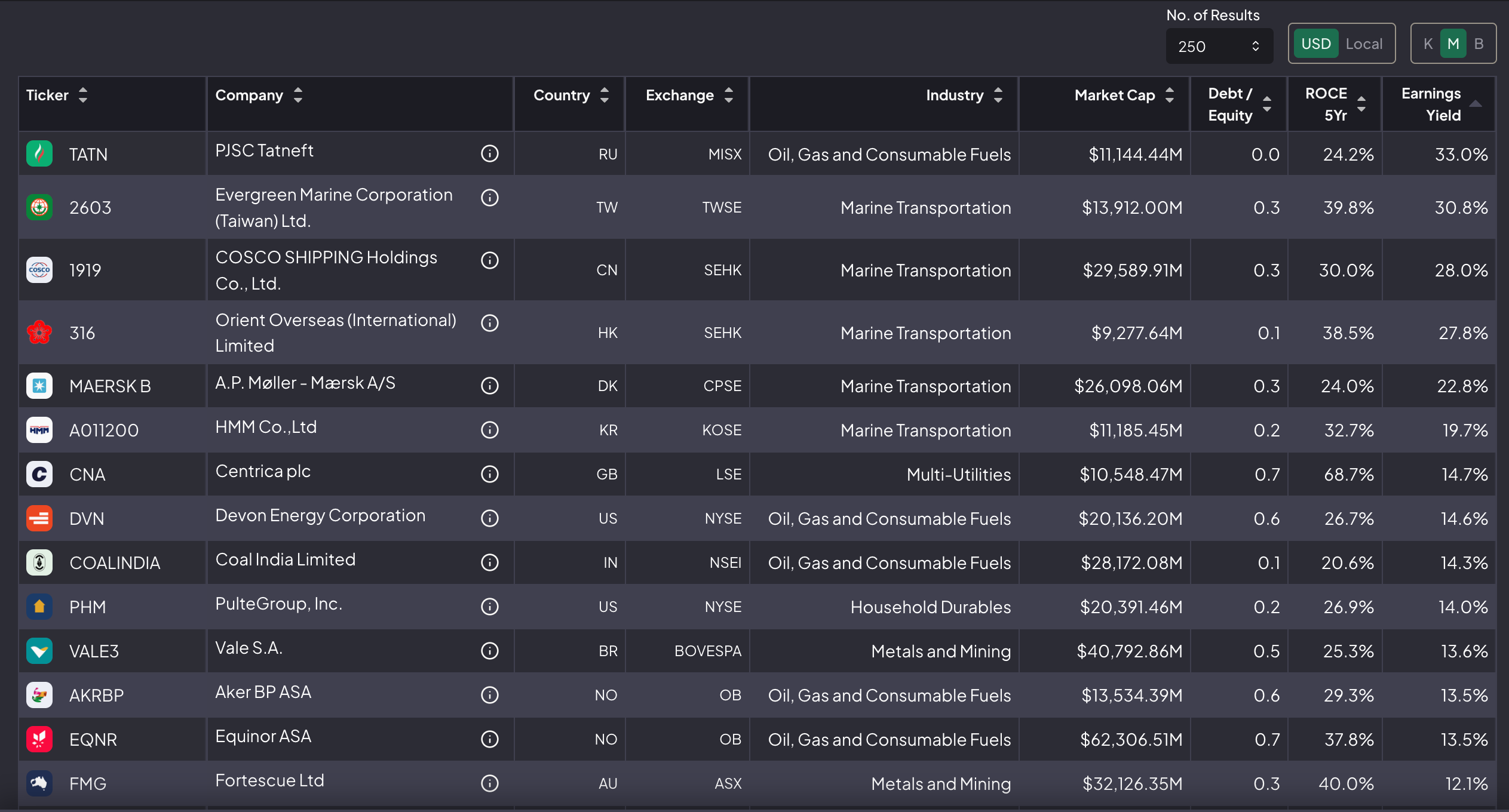Open info icon for Aker BP ASA
This screenshot has height=812, width=1509.
[490, 695]
